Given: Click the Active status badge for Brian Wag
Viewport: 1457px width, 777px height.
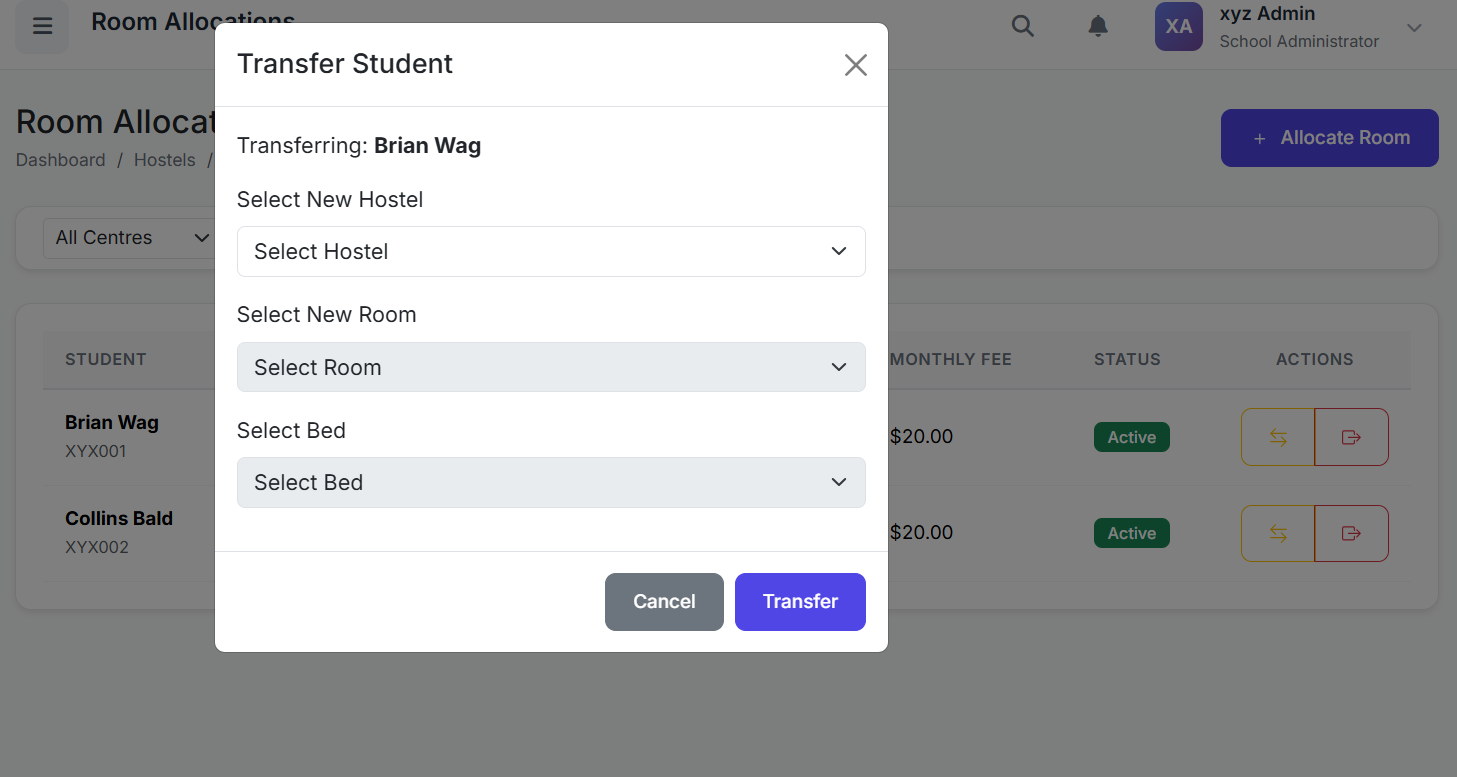Looking at the screenshot, I should 1131,437.
